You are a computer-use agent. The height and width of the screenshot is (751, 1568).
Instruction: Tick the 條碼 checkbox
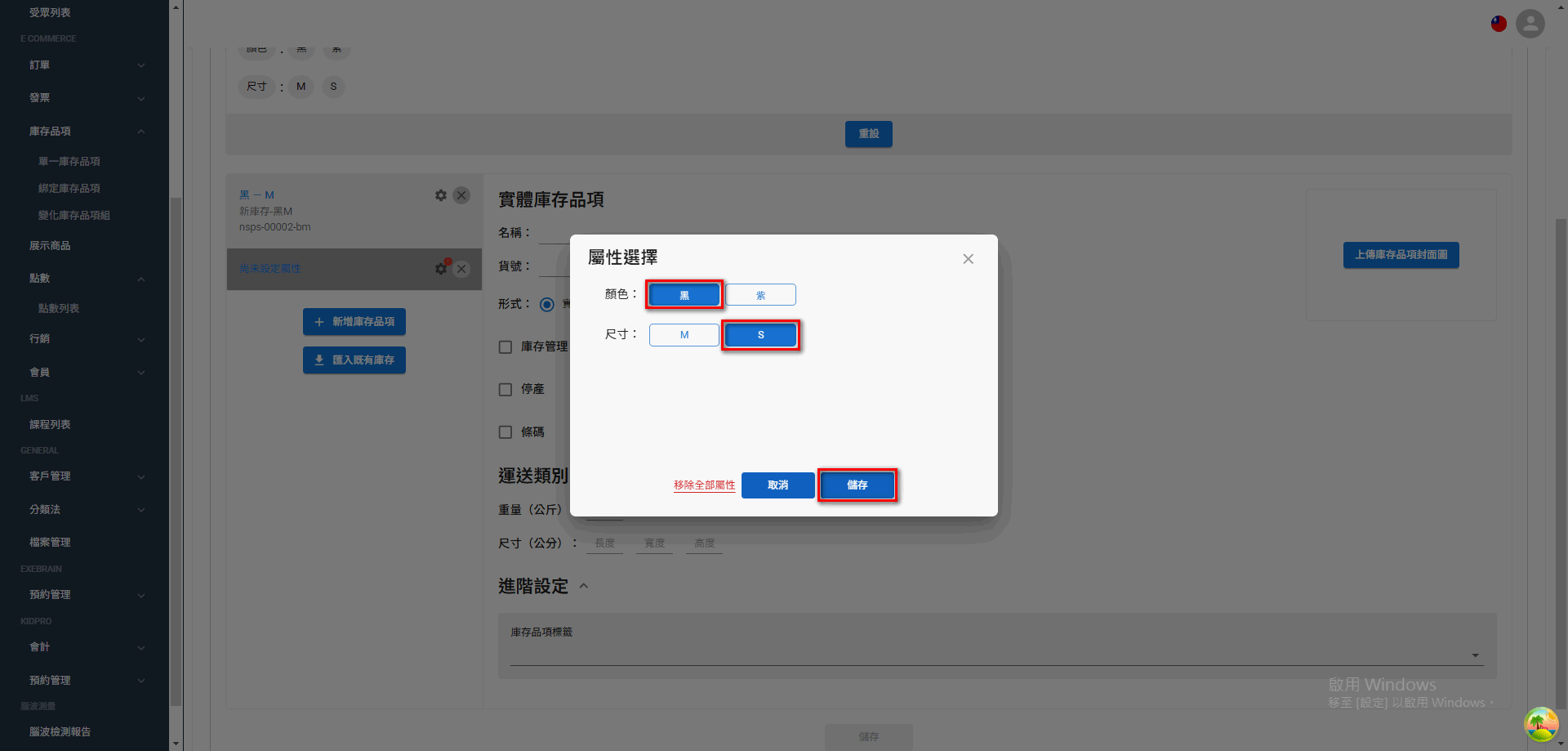click(506, 432)
